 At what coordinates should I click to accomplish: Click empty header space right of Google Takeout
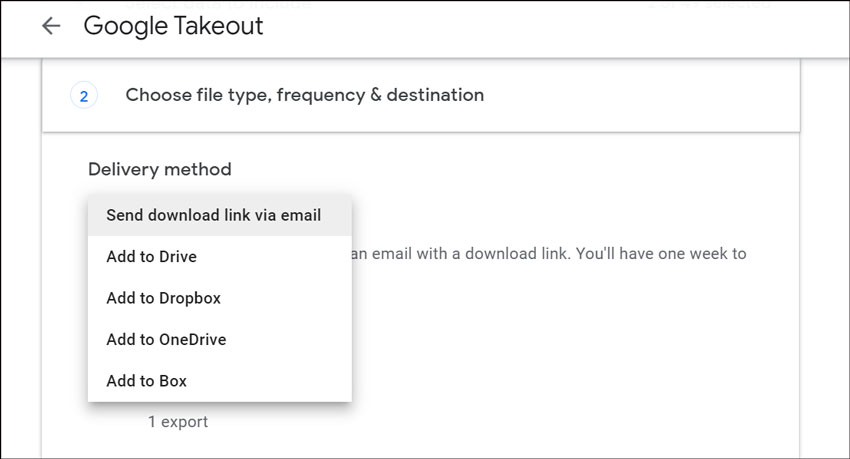(x=550, y=27)
